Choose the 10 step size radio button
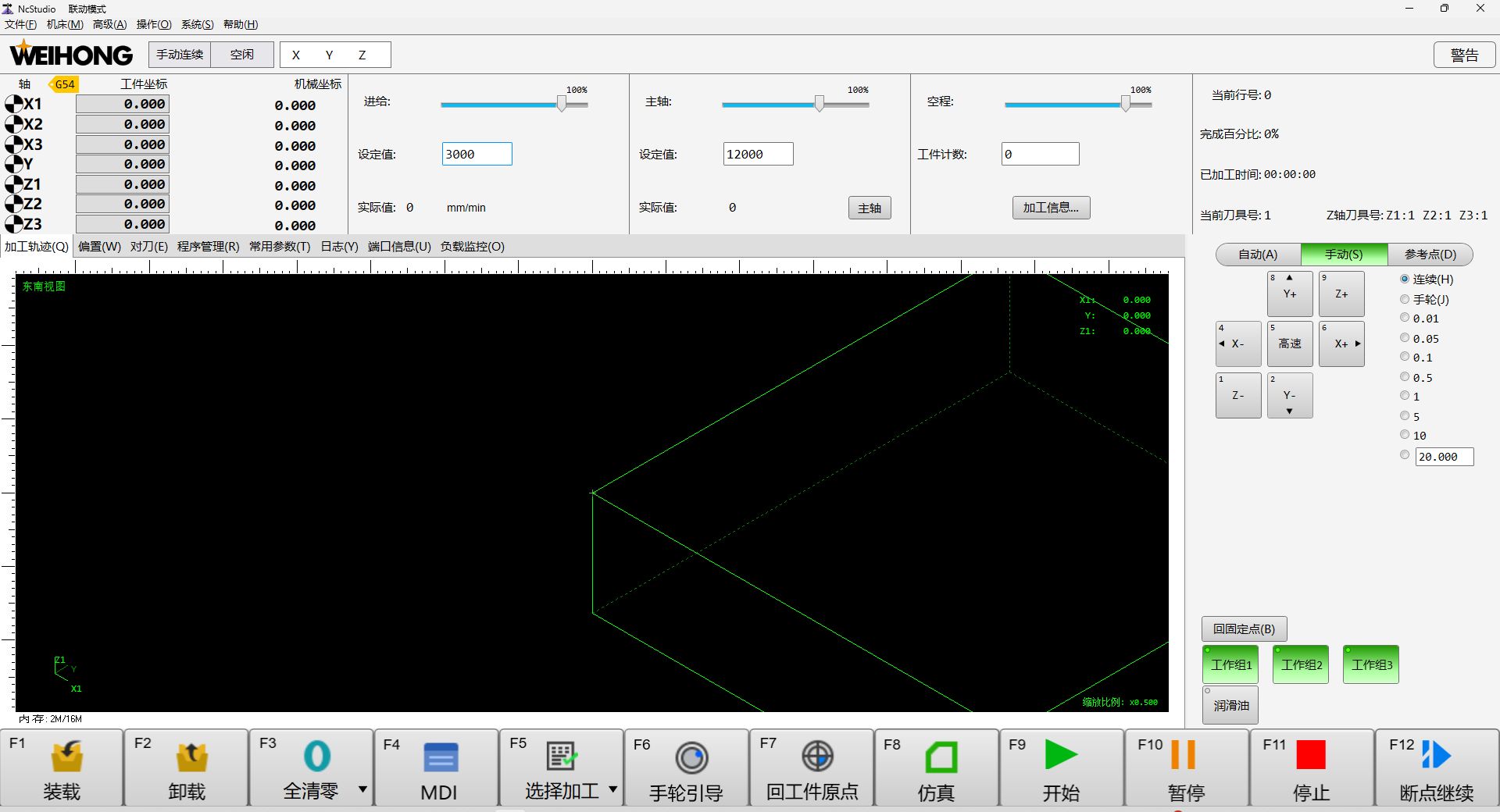The image size is (1500, 812). point(1405,435)
